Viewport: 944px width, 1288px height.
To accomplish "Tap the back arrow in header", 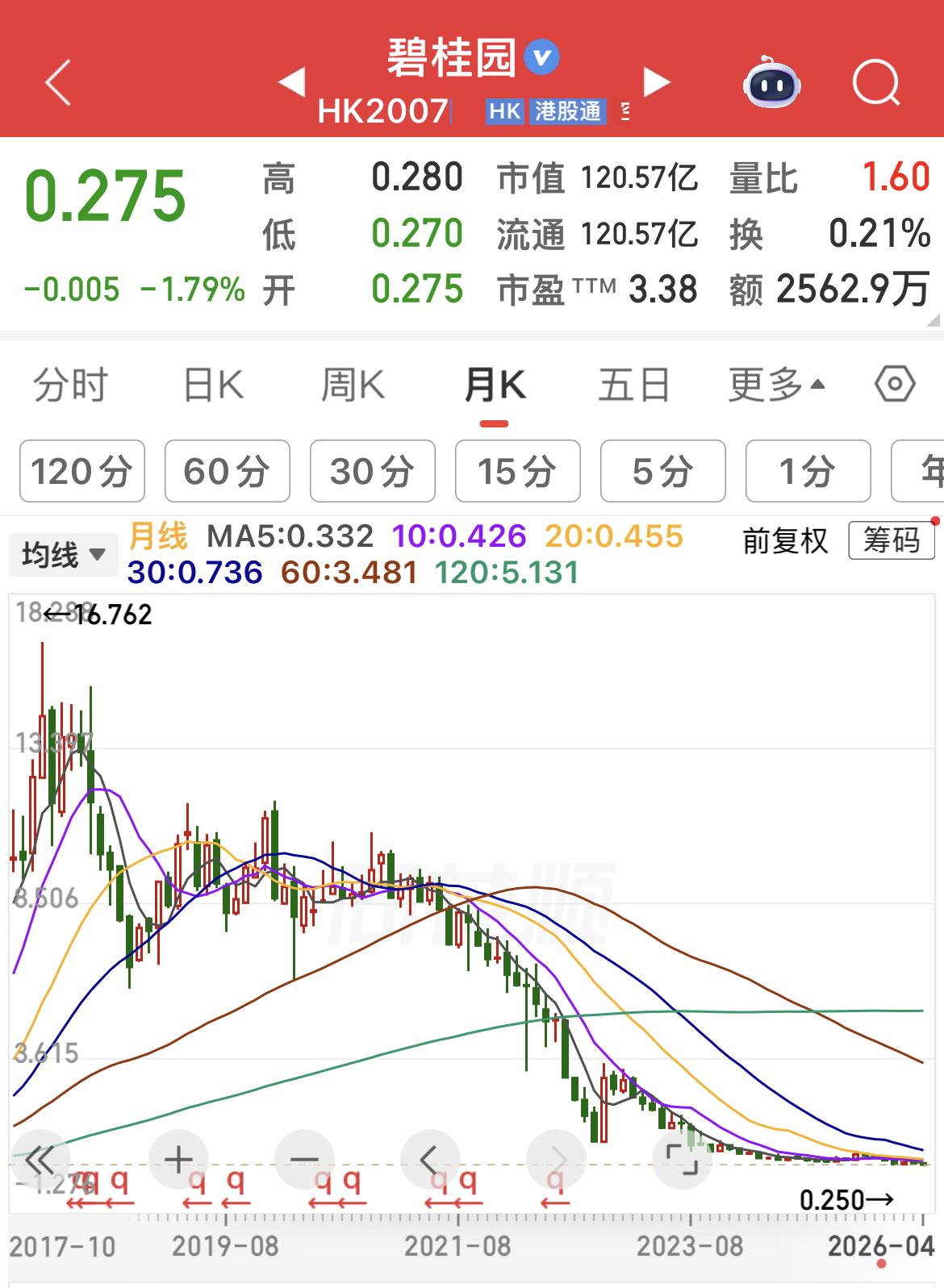I will tap(58, 82).
